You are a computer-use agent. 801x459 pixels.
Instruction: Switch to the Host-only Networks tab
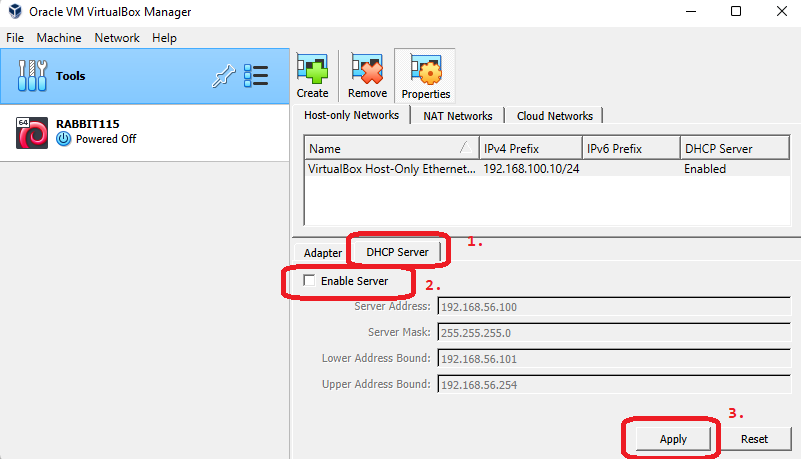coord(351,115)
